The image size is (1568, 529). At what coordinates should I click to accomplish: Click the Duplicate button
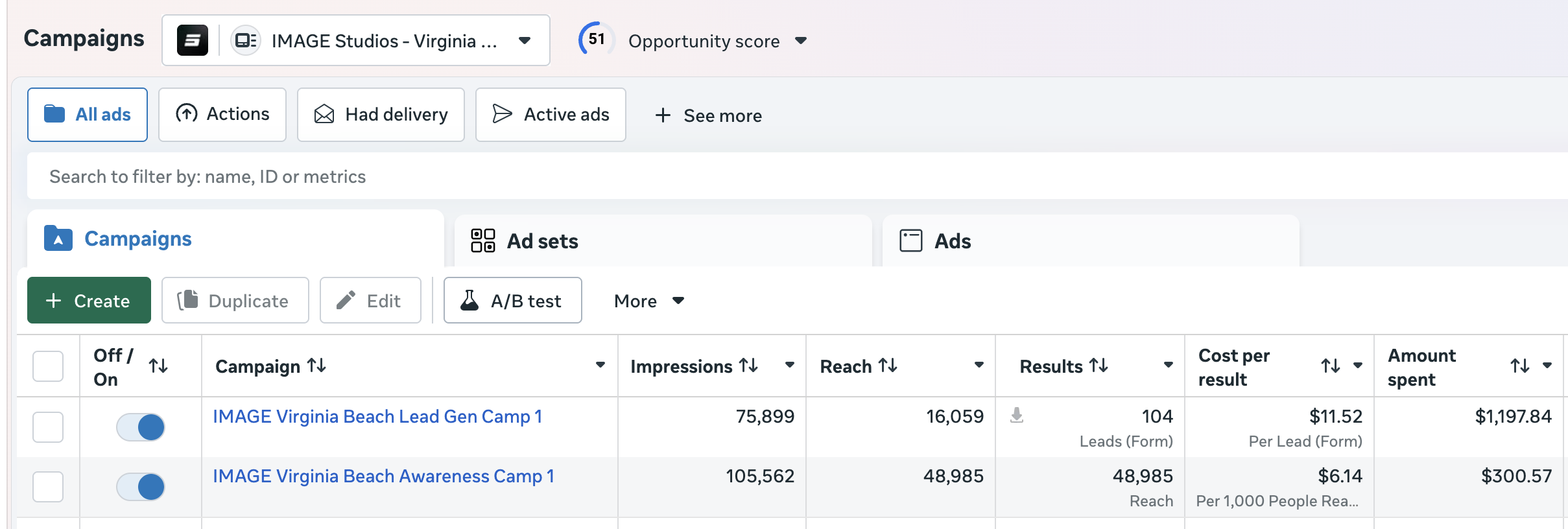(235, 300)
